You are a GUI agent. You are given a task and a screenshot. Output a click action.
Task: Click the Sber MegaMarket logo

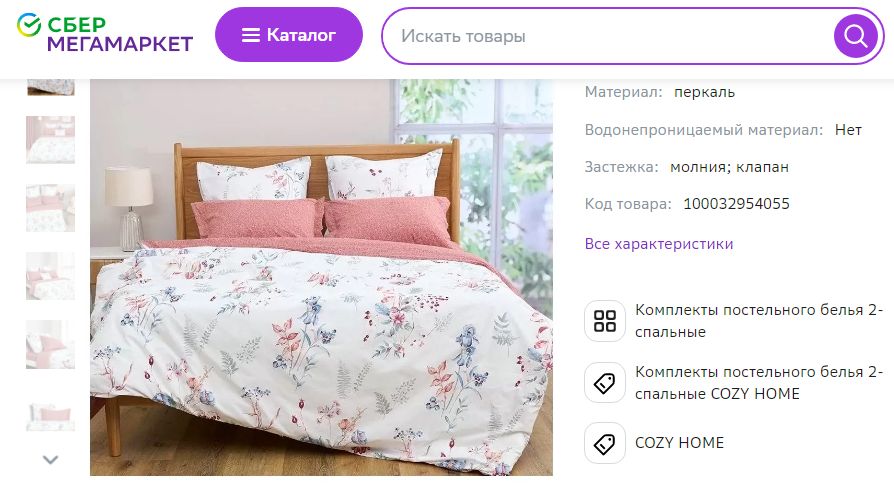105,34
